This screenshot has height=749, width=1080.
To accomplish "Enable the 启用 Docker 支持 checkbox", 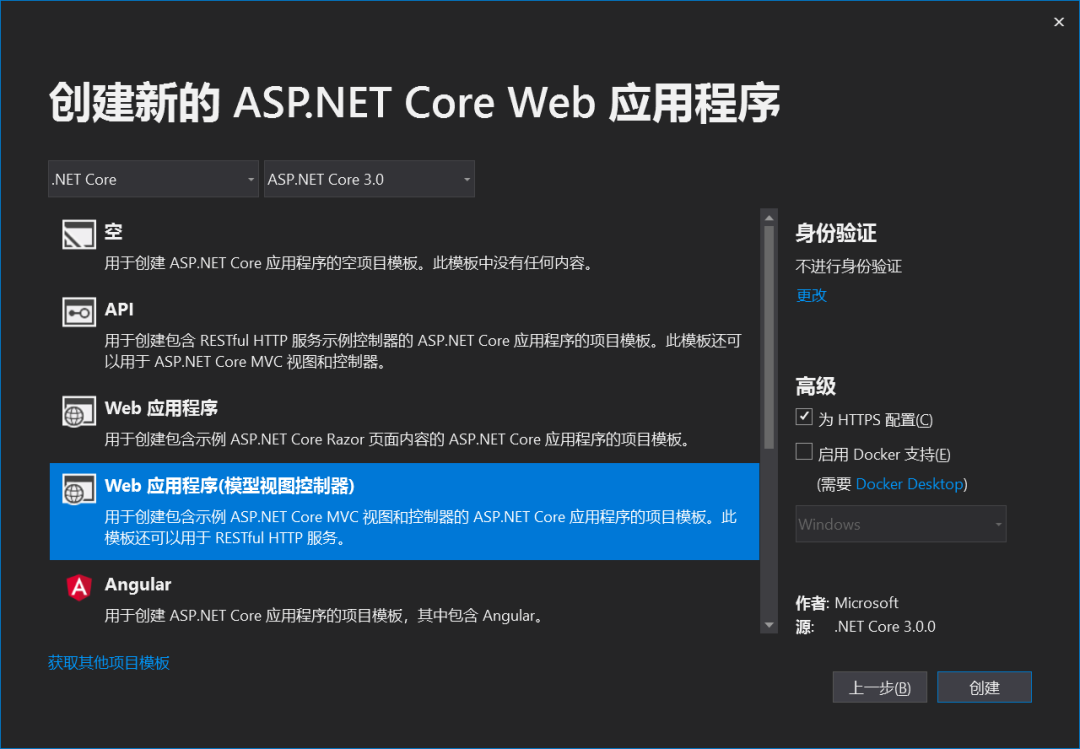I will click(804, 451).
